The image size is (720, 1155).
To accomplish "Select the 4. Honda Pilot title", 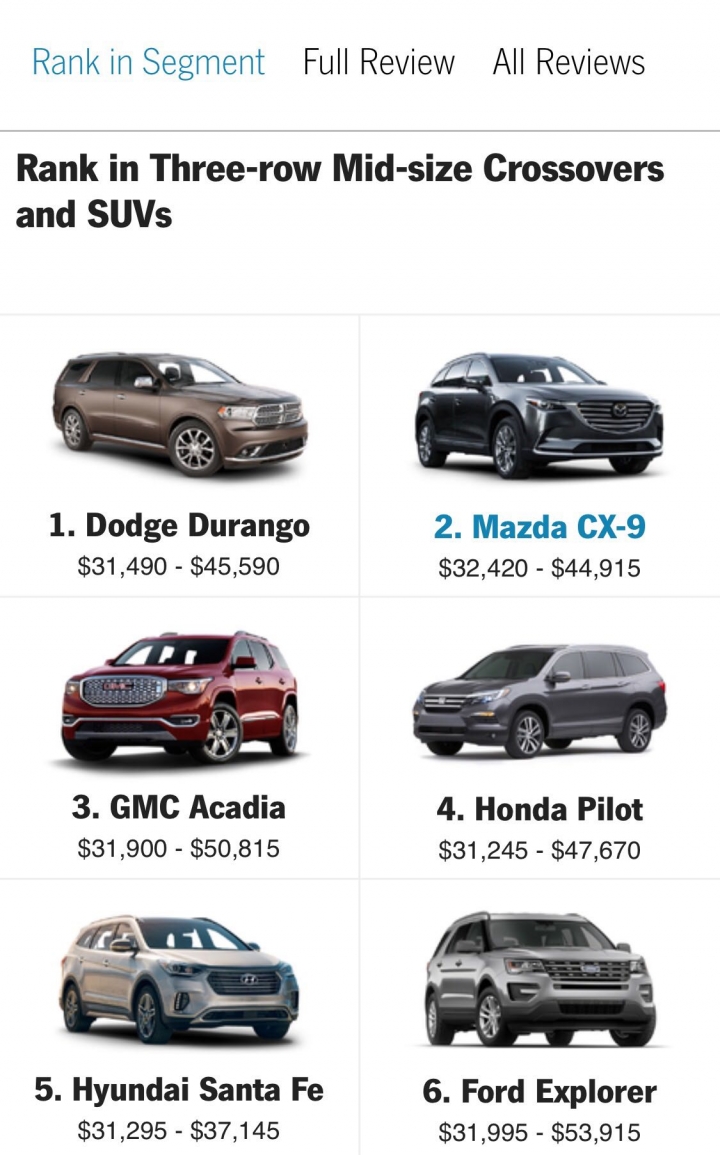I will (x=539, y=810).
